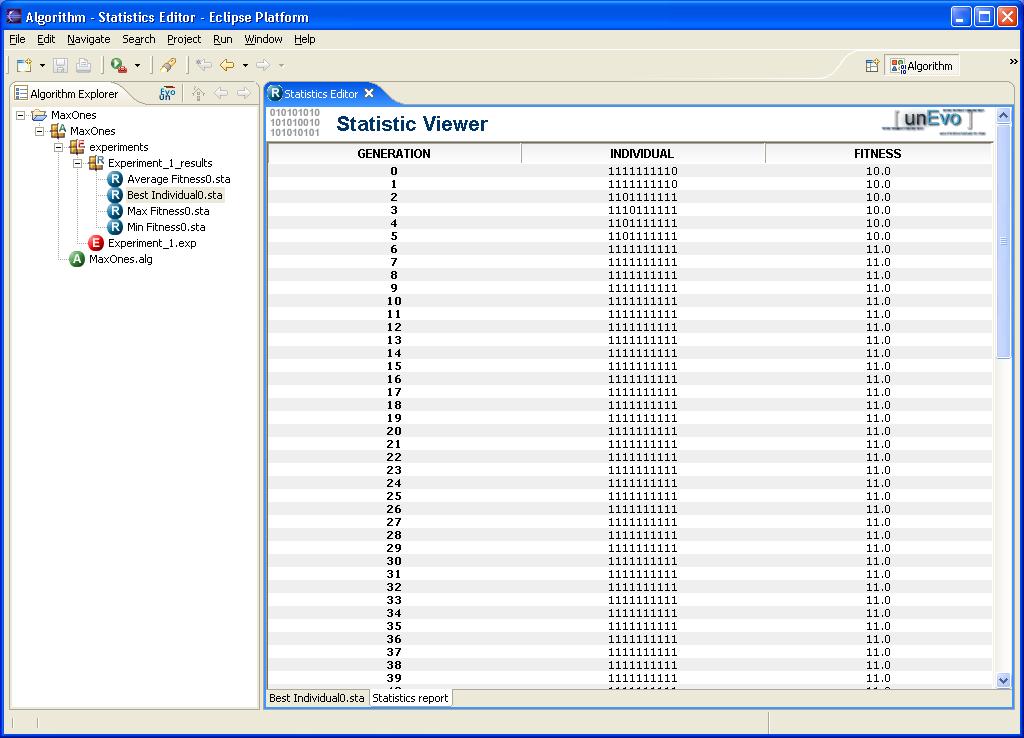Screen dimensions: 1024x738
Task: Click the Evo icon in Algorithm Explorer
Action: coord(167,93)
